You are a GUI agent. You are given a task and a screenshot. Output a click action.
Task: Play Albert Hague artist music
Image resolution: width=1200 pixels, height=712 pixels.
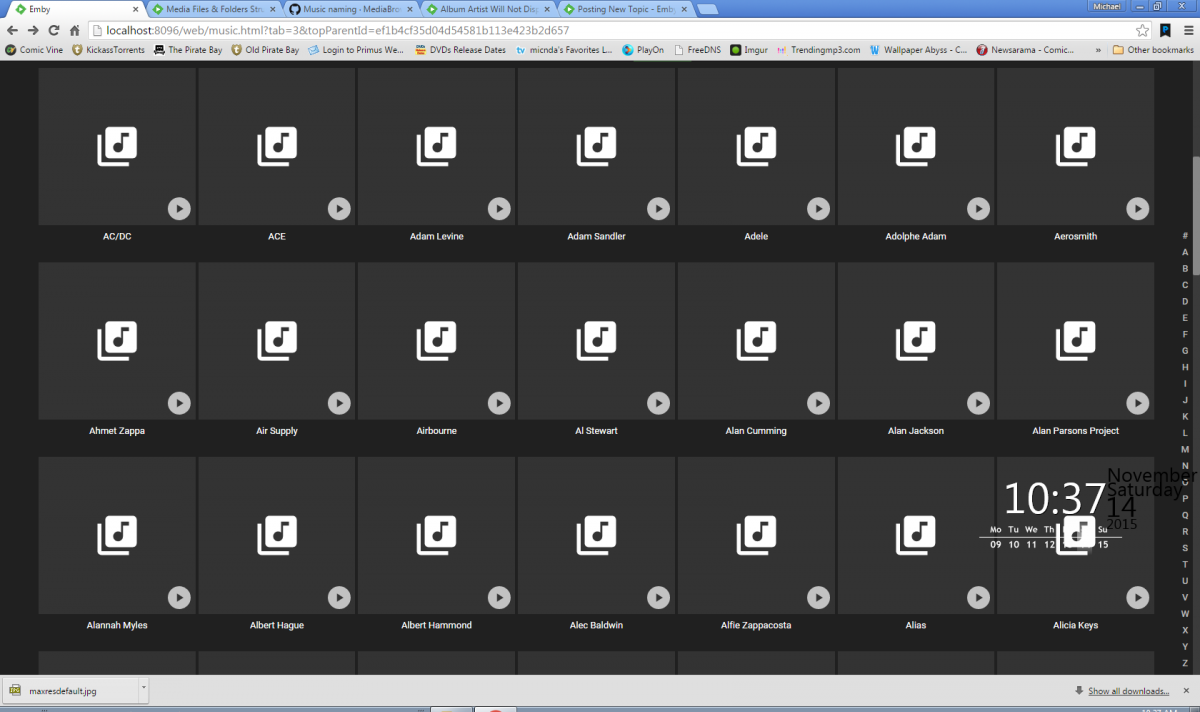(339, 597)
